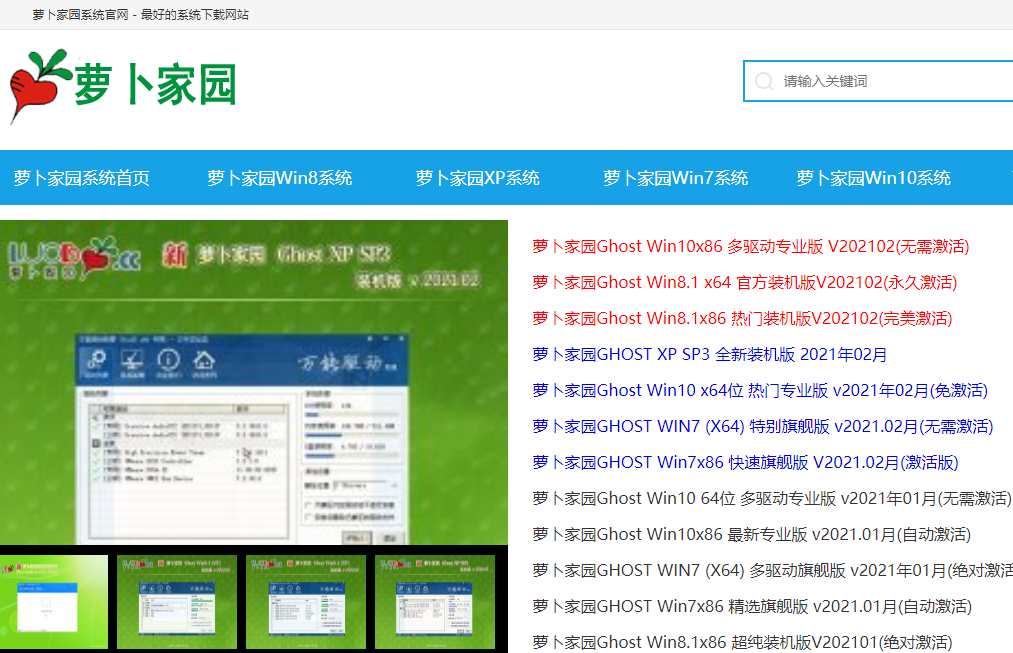Click GHOST WIN7 (X64) 特别旗舰版 link

pos(764,426)
